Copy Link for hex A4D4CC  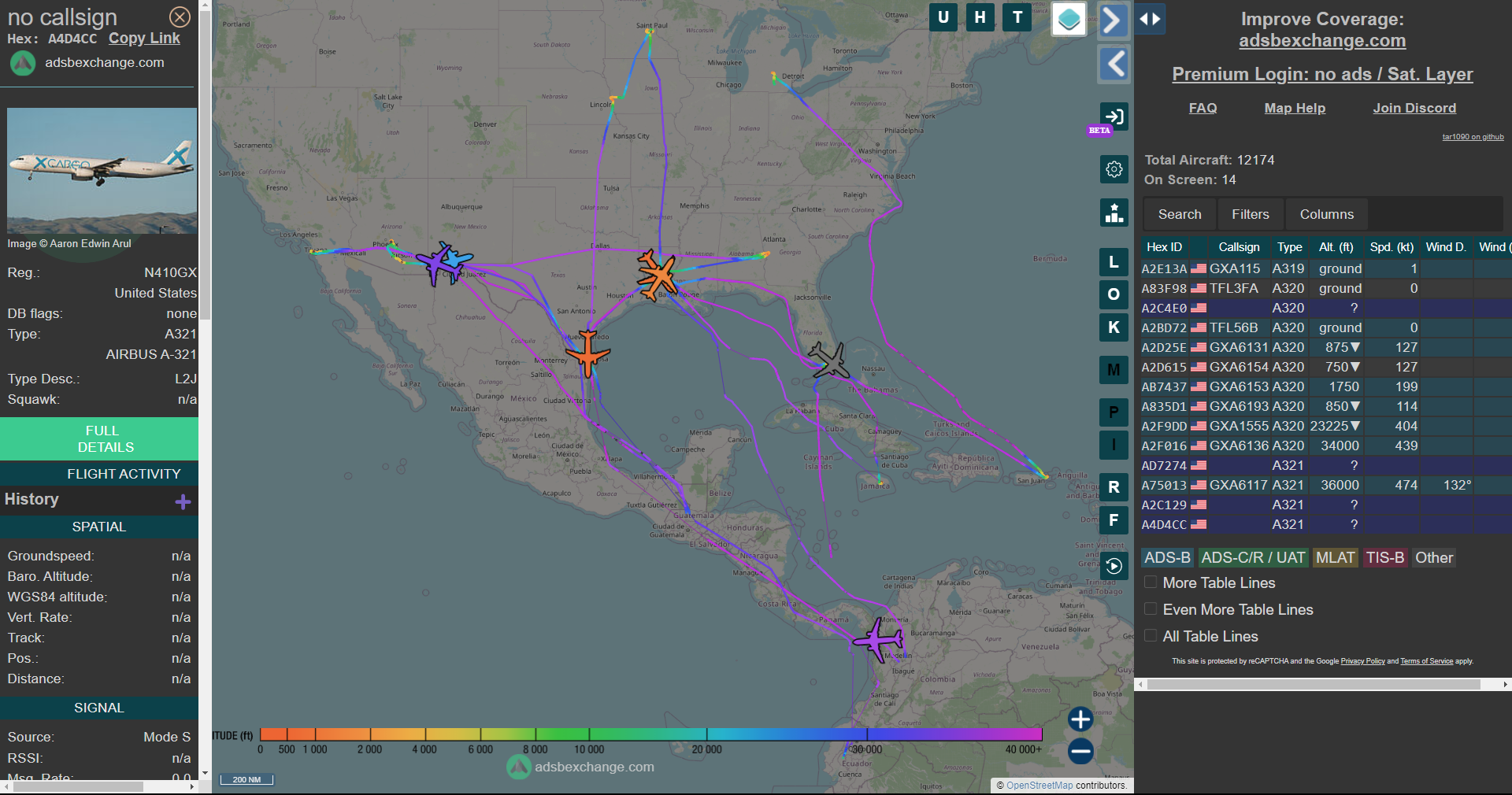144,38
